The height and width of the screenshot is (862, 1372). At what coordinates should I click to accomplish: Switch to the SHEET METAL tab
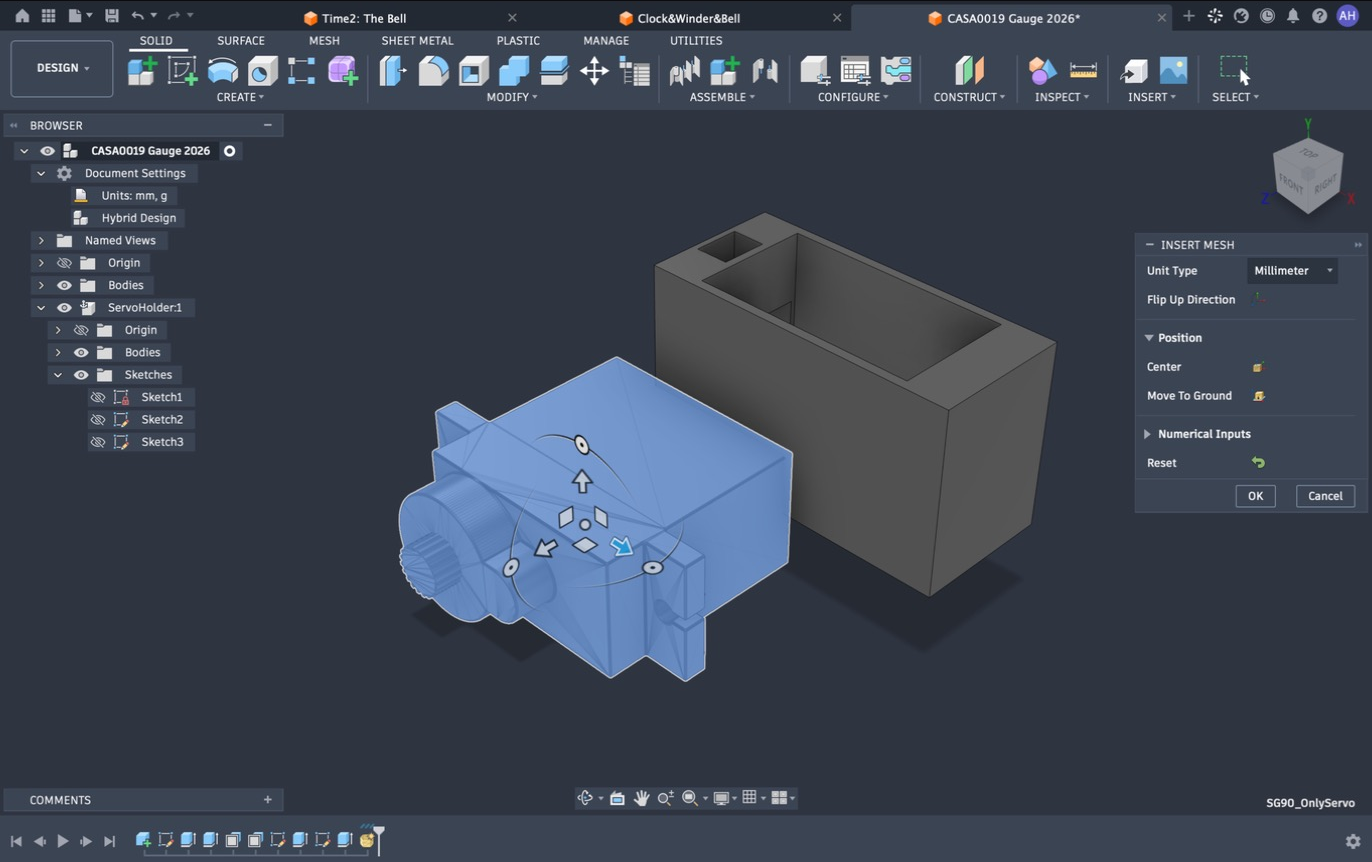coord(417,41)
